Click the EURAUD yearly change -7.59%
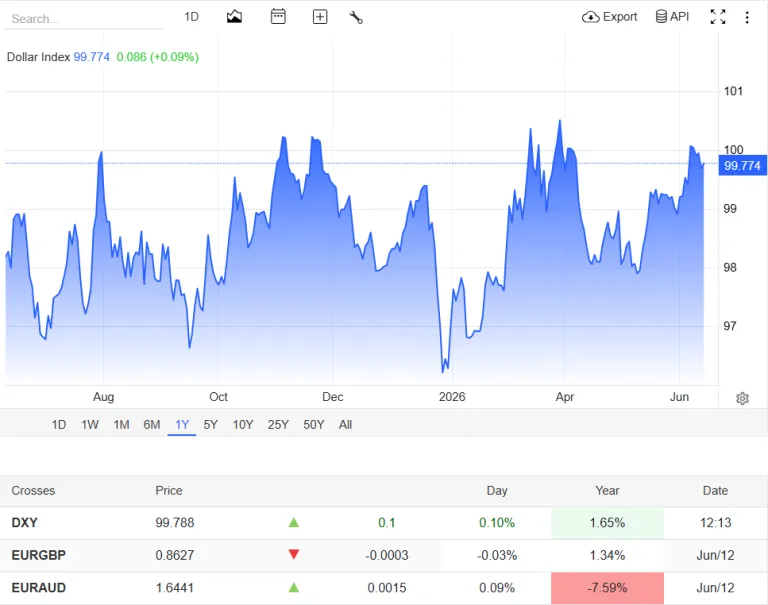The width and height of the screenshot is (768, 605). (607, 587)
